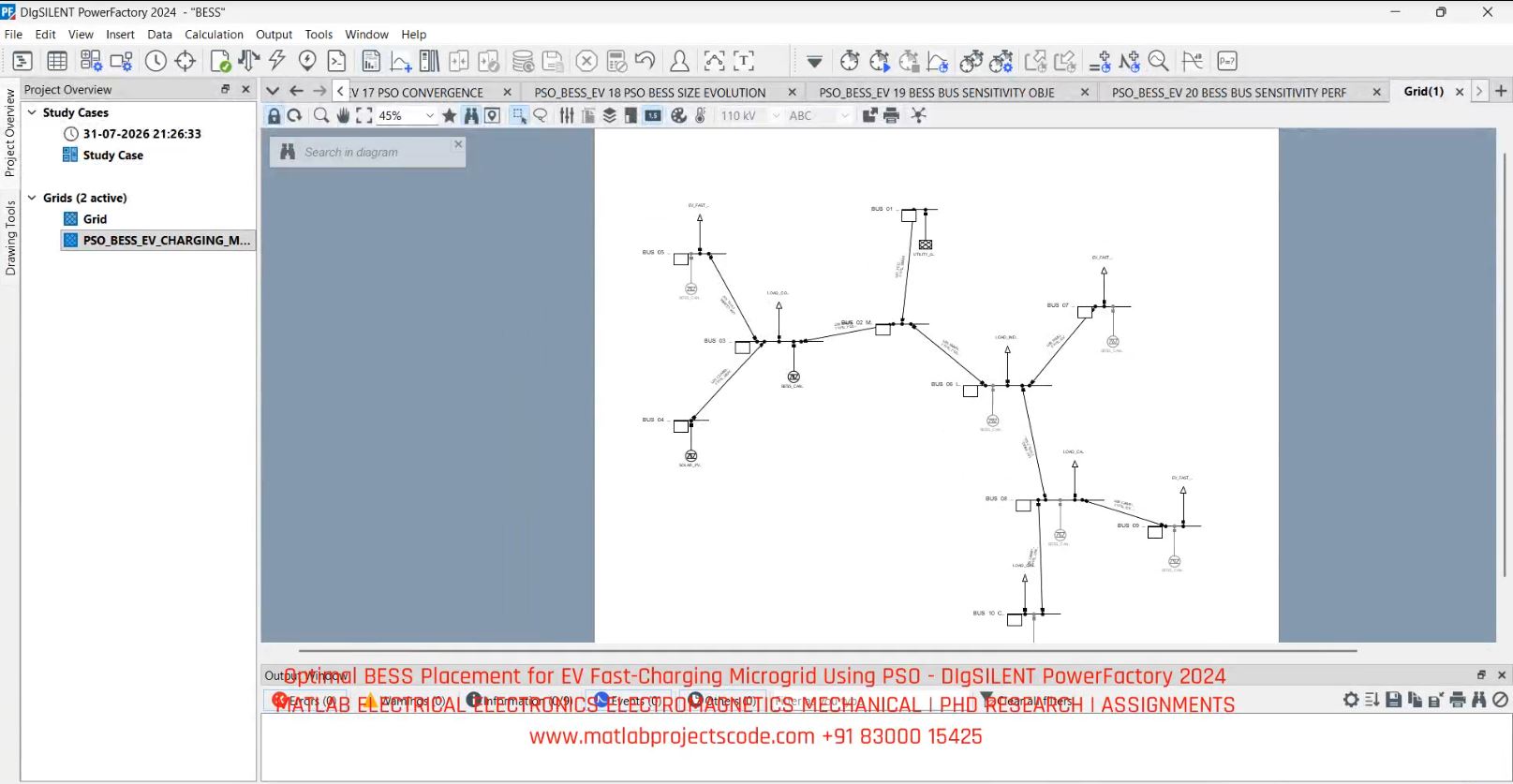
Task: Open the 110 kV voltage dropdown
Action: [x=776, y=115]
